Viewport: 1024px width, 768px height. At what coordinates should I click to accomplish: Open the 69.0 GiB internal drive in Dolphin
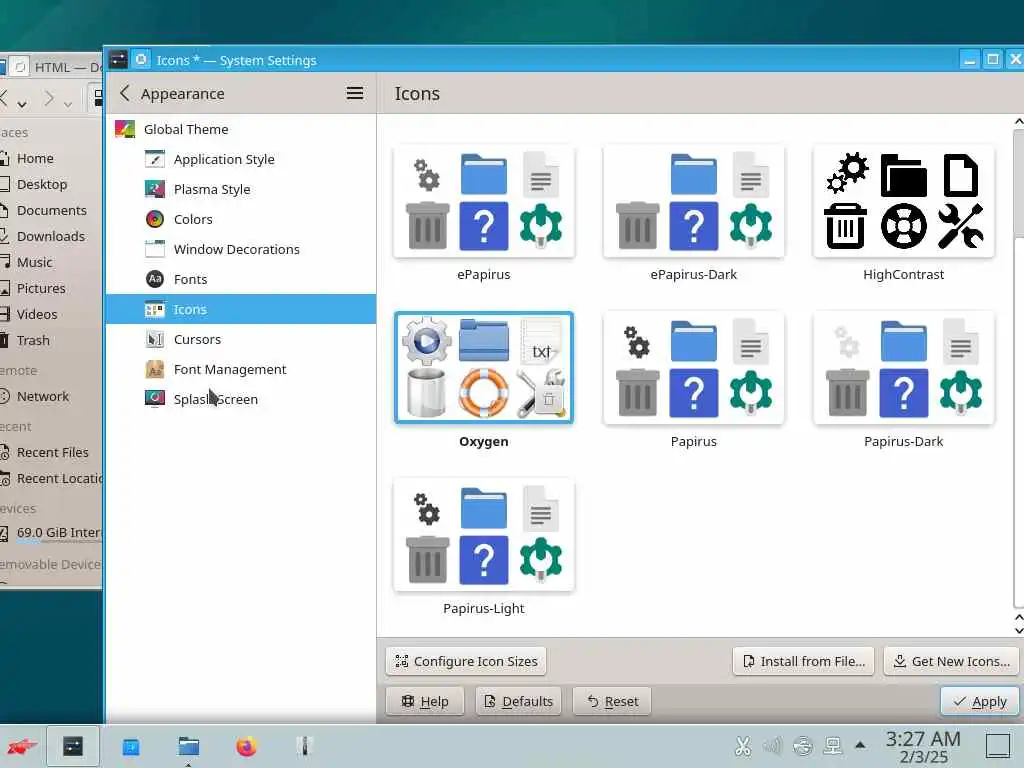[51, 533]
